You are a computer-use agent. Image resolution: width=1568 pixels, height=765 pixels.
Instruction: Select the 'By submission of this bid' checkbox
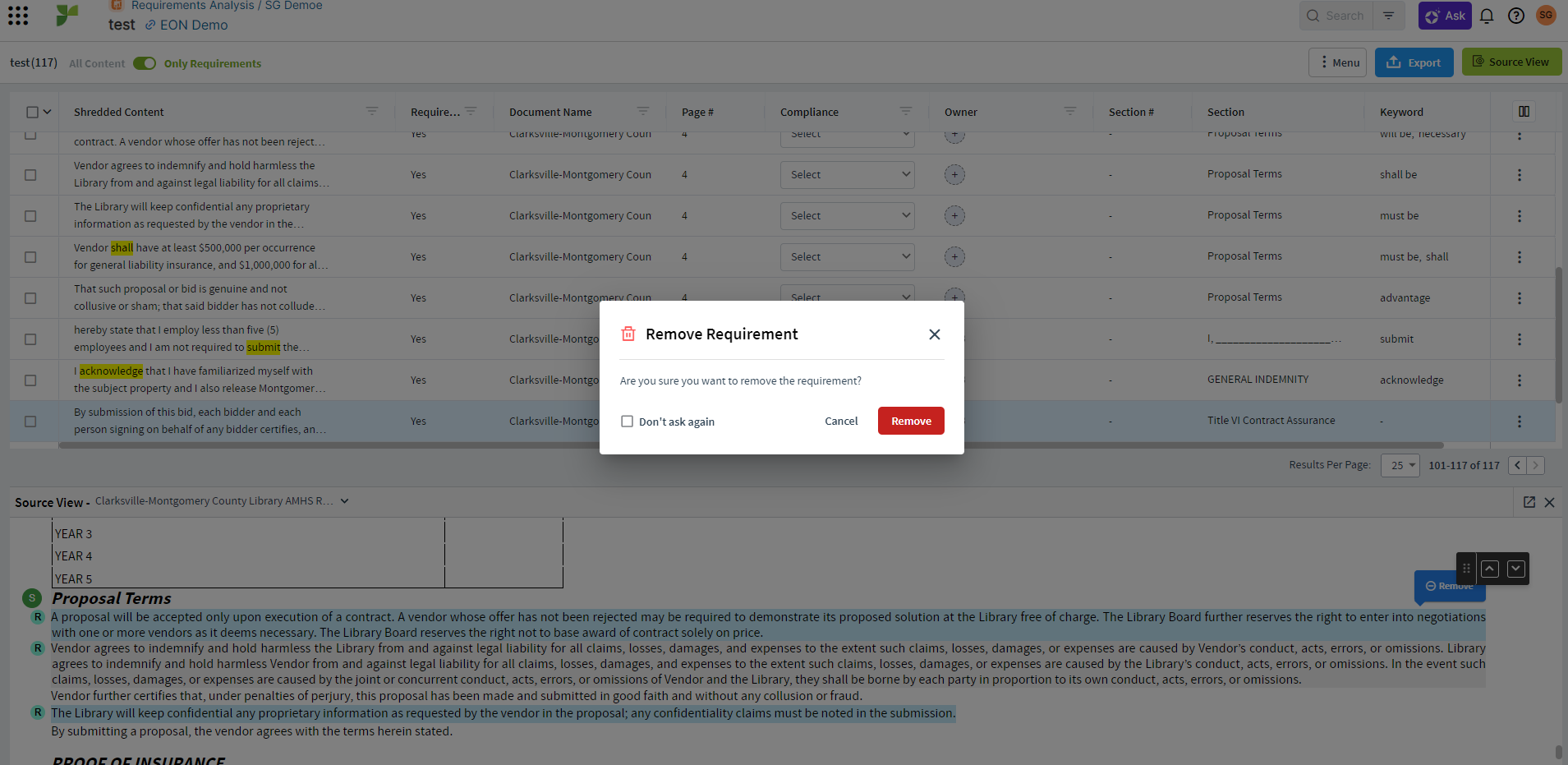[30, 422]
